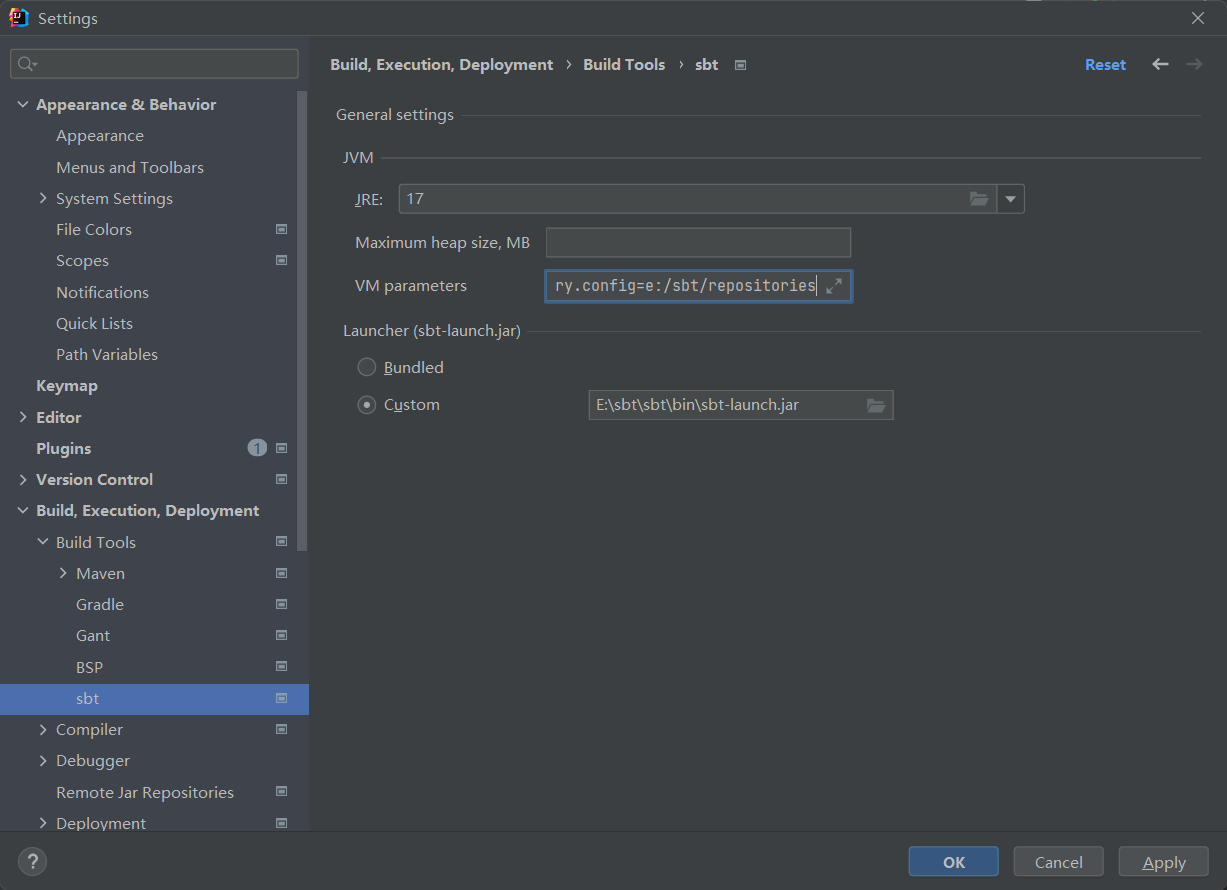Open help with the question mark button
Viewport: 1227px width, 890px height.
coord(32,861)
